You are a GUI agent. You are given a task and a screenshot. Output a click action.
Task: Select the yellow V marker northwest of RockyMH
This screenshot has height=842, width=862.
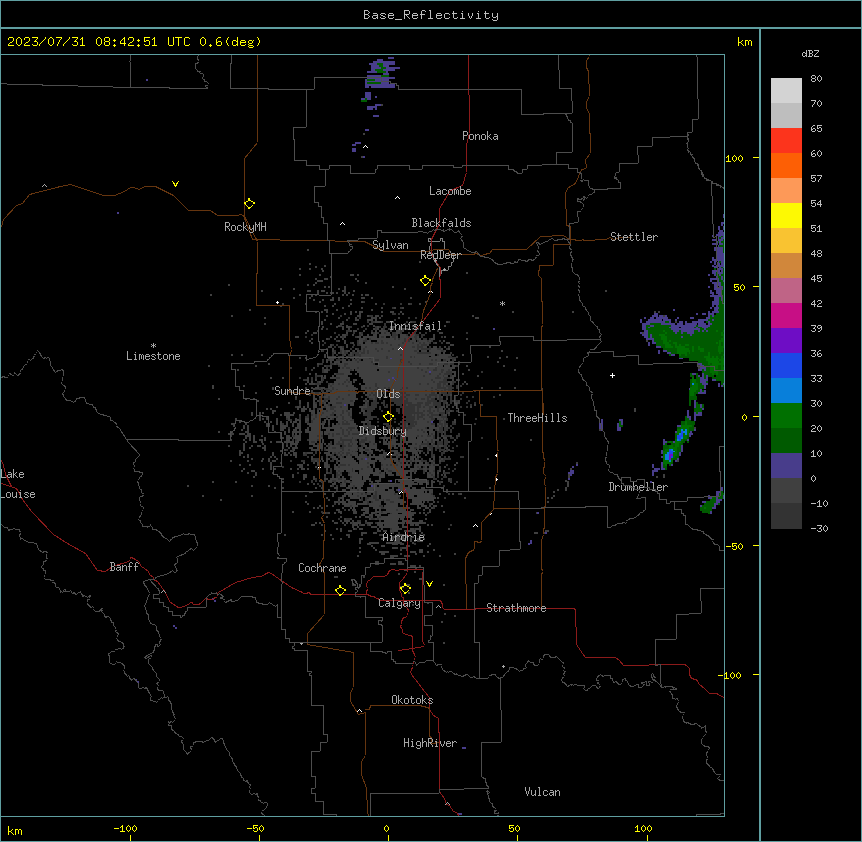175,184
